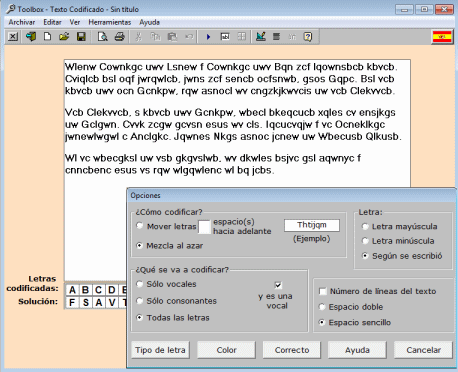
Task: Click solution letter cell S
Action: click(x=85, y=302)
